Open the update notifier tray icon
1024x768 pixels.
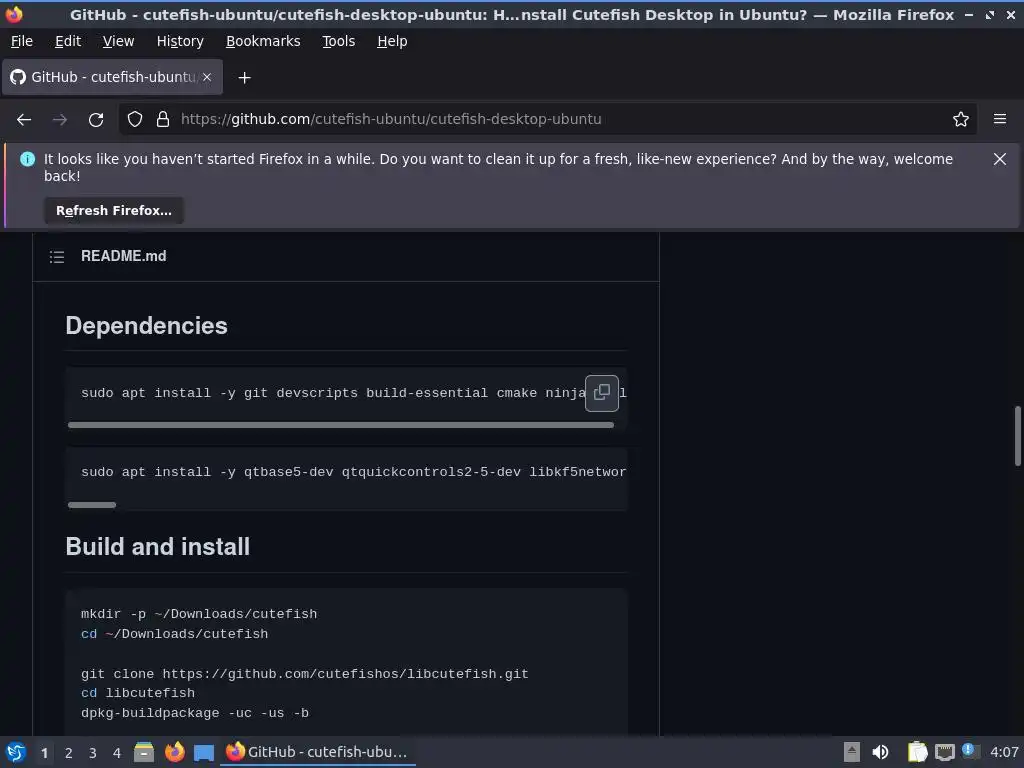tap(970, 752)
